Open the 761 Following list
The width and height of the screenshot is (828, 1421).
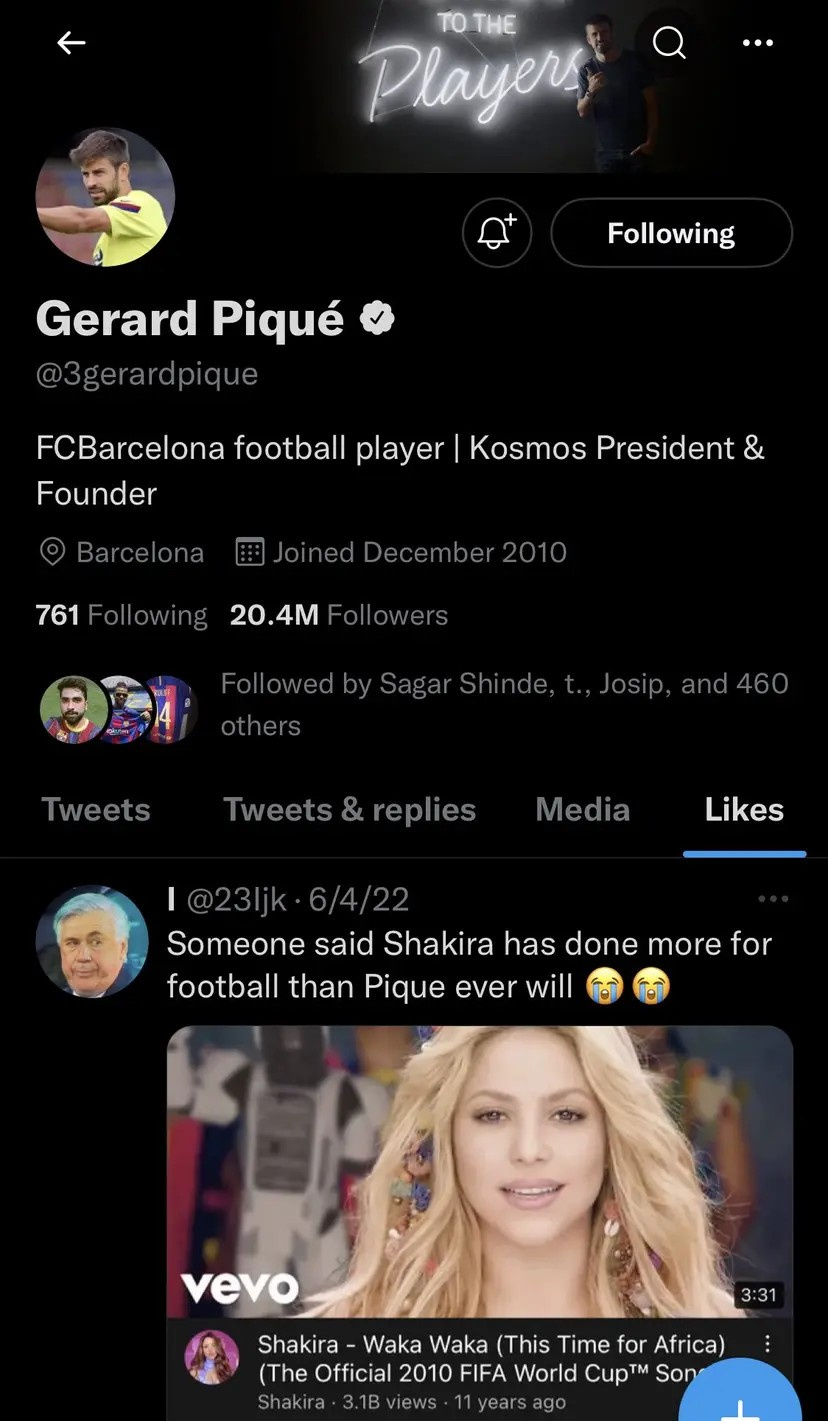point(121,614)
